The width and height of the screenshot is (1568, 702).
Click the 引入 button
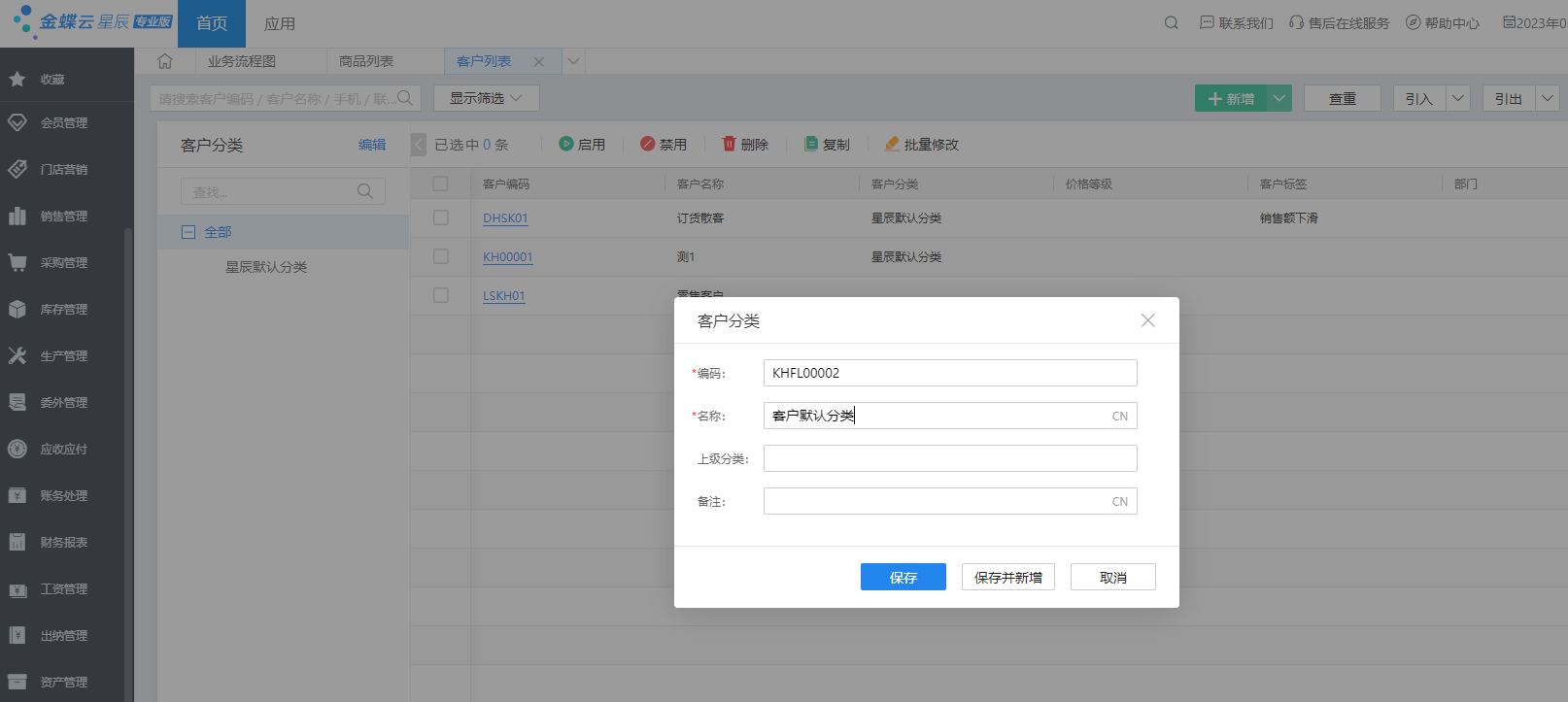tap(1419, 98)
